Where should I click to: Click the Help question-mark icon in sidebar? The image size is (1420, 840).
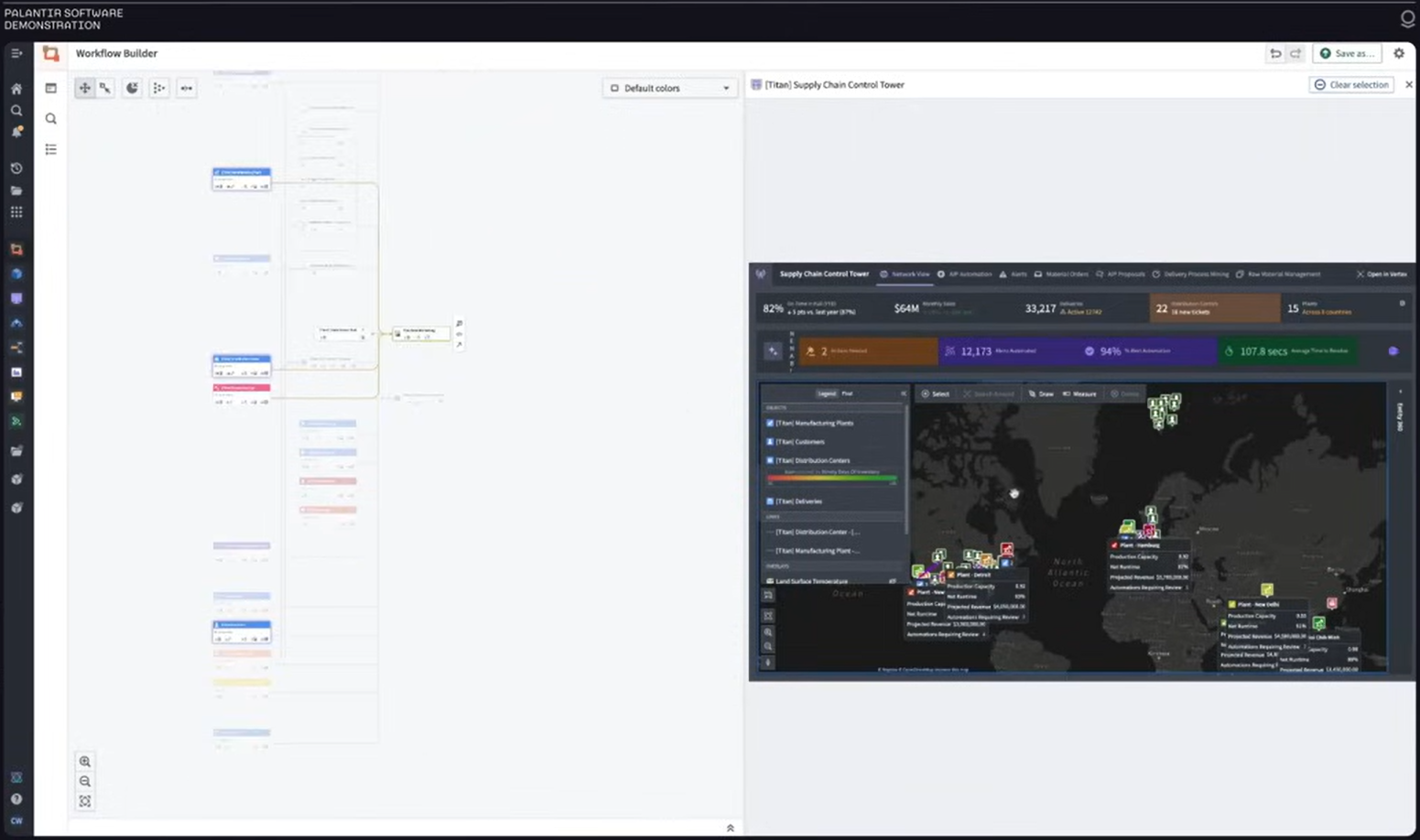coord(16,799)
